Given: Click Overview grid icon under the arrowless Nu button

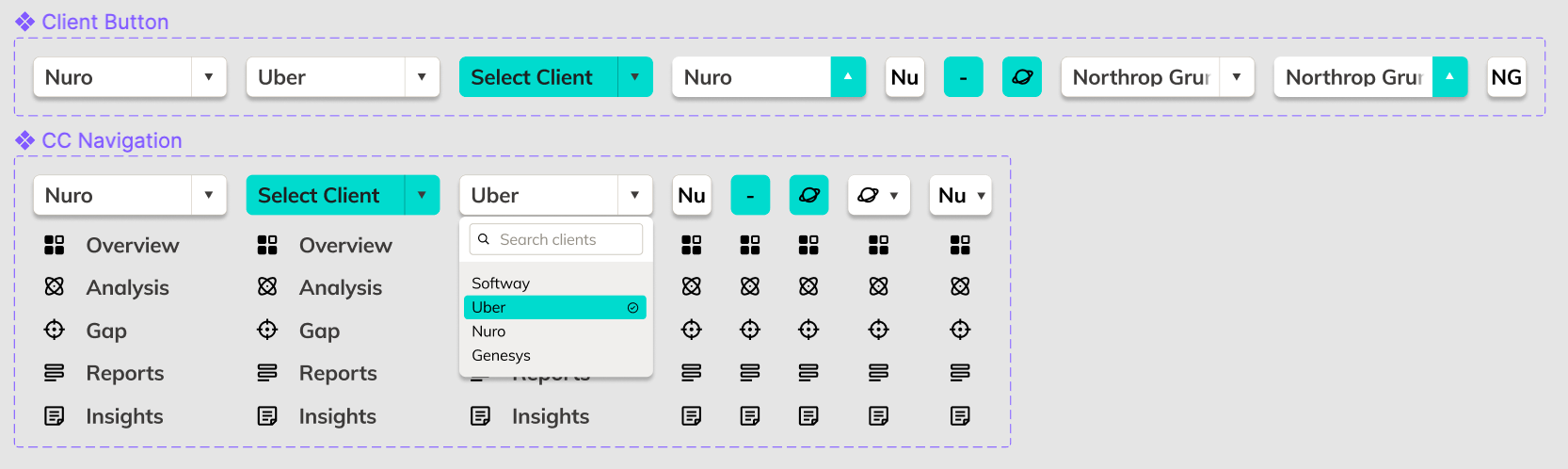Looking at the screenshot, I should click(692, 245).
